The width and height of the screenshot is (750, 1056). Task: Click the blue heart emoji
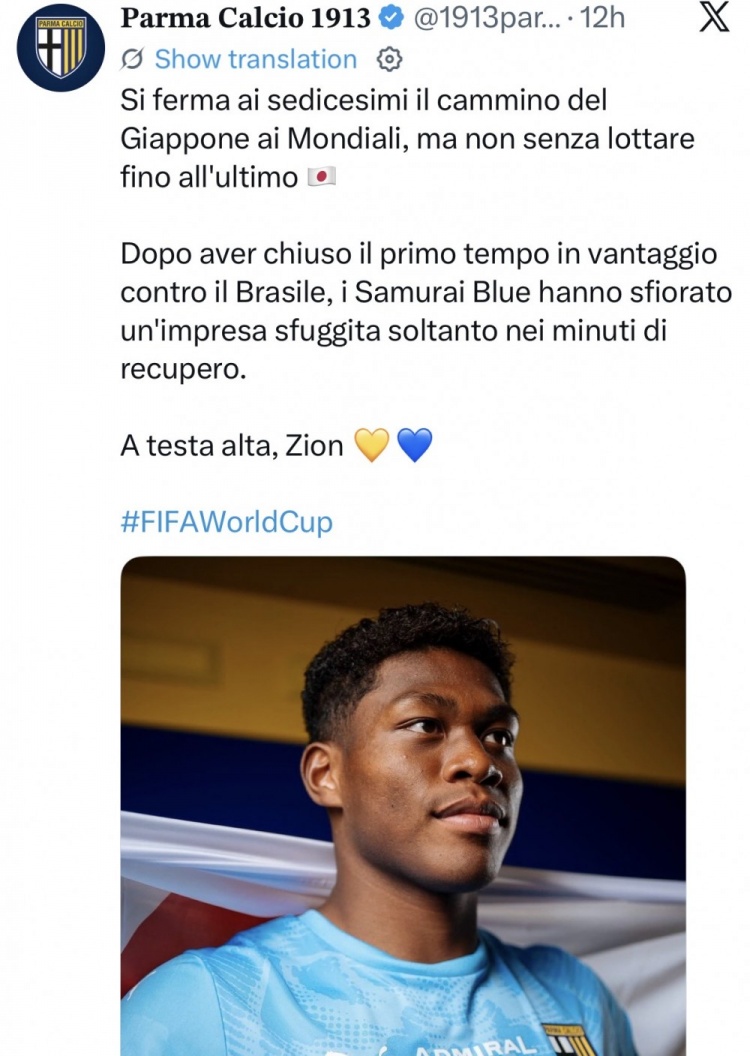(415, 446)
